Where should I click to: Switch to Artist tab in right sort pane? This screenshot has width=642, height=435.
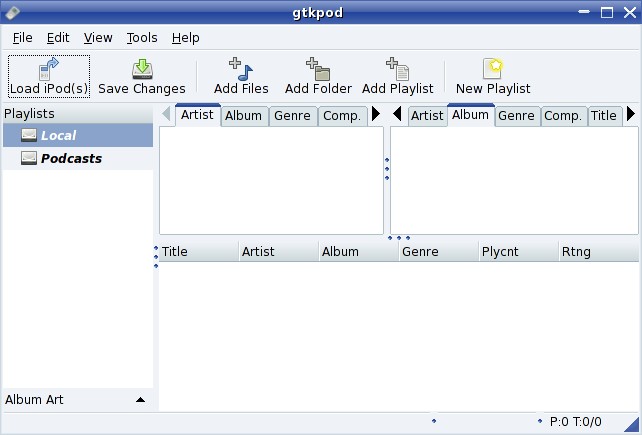click(x=427, y=116)
